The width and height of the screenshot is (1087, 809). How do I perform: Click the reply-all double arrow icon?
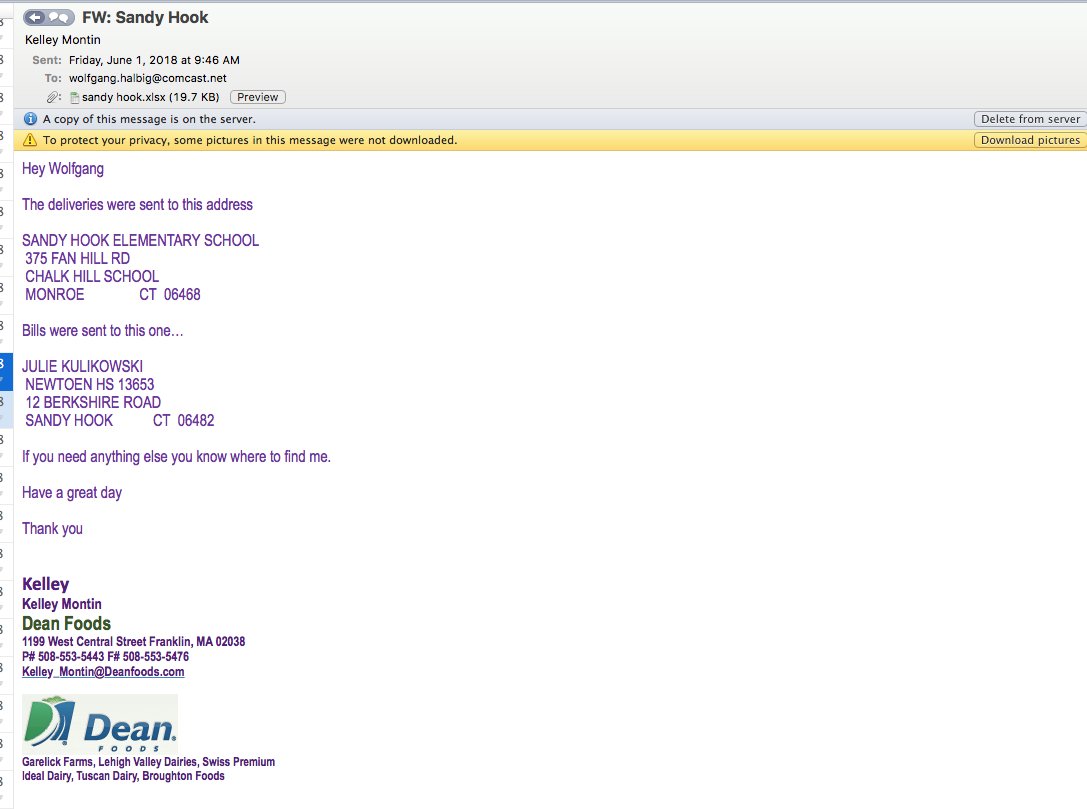coord(60,17)
